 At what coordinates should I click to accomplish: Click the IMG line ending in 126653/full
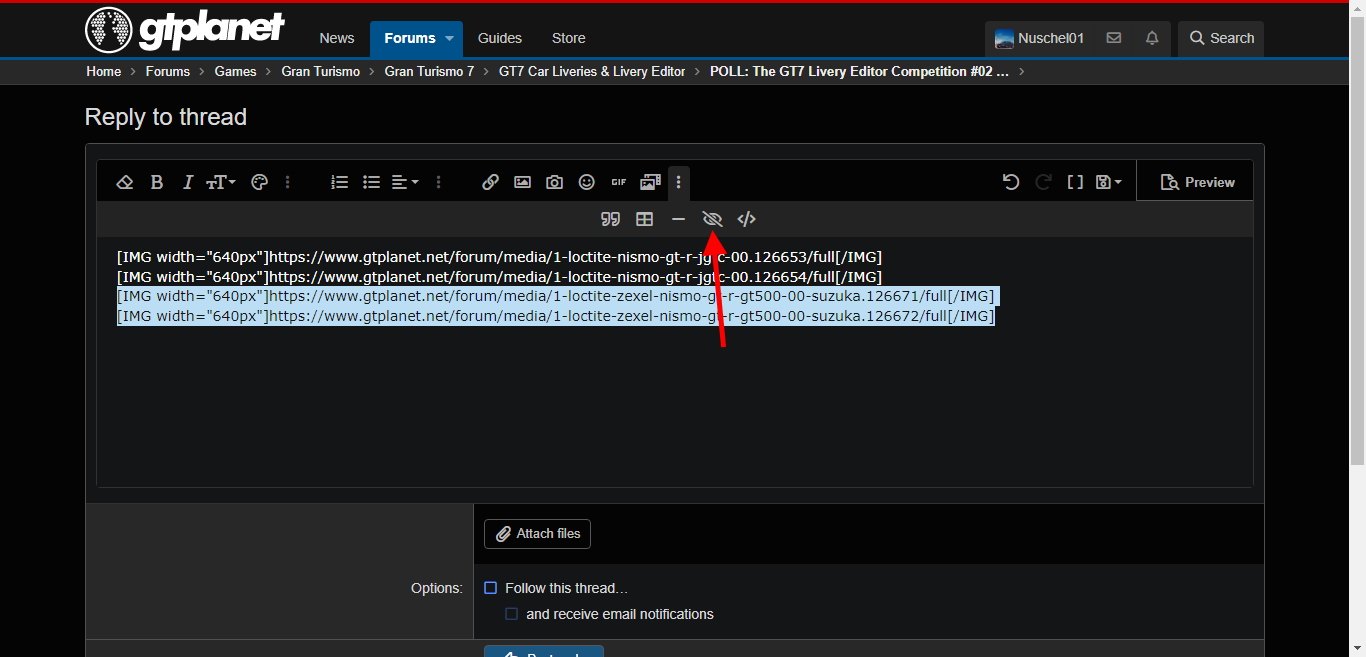click(x=499, y=257)
